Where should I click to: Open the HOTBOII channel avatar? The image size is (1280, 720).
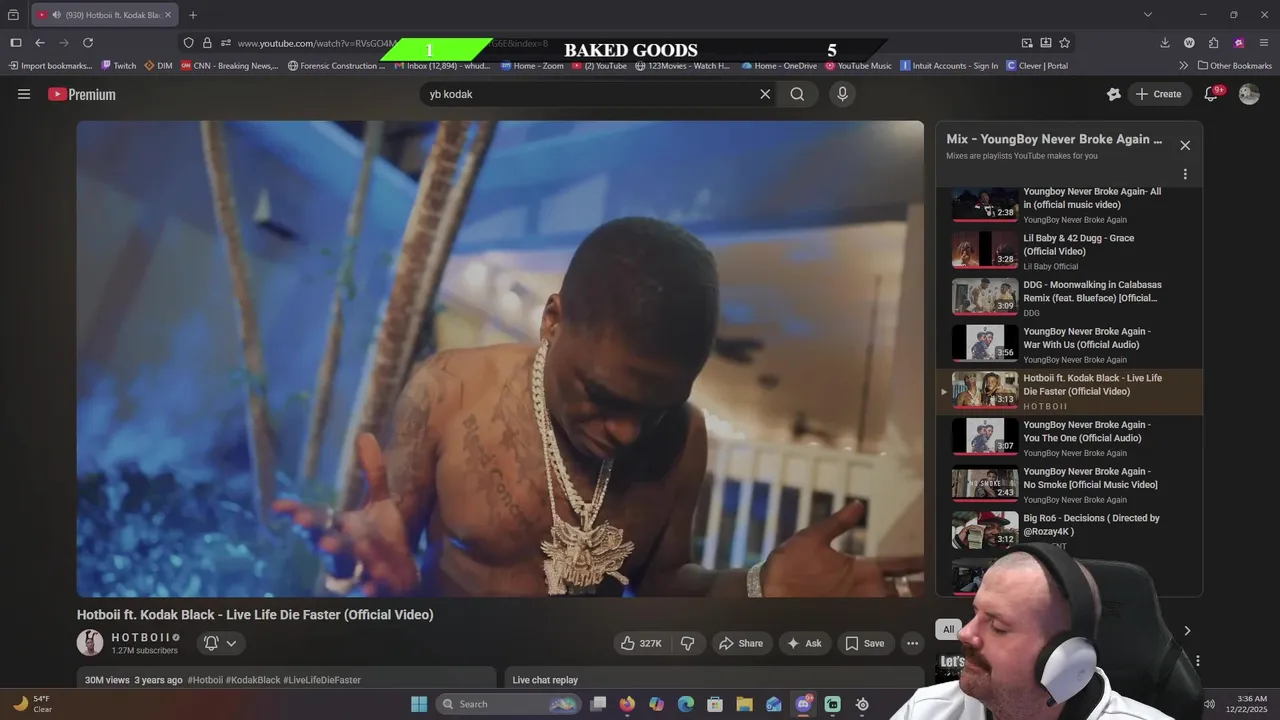[x=90, y=643]
